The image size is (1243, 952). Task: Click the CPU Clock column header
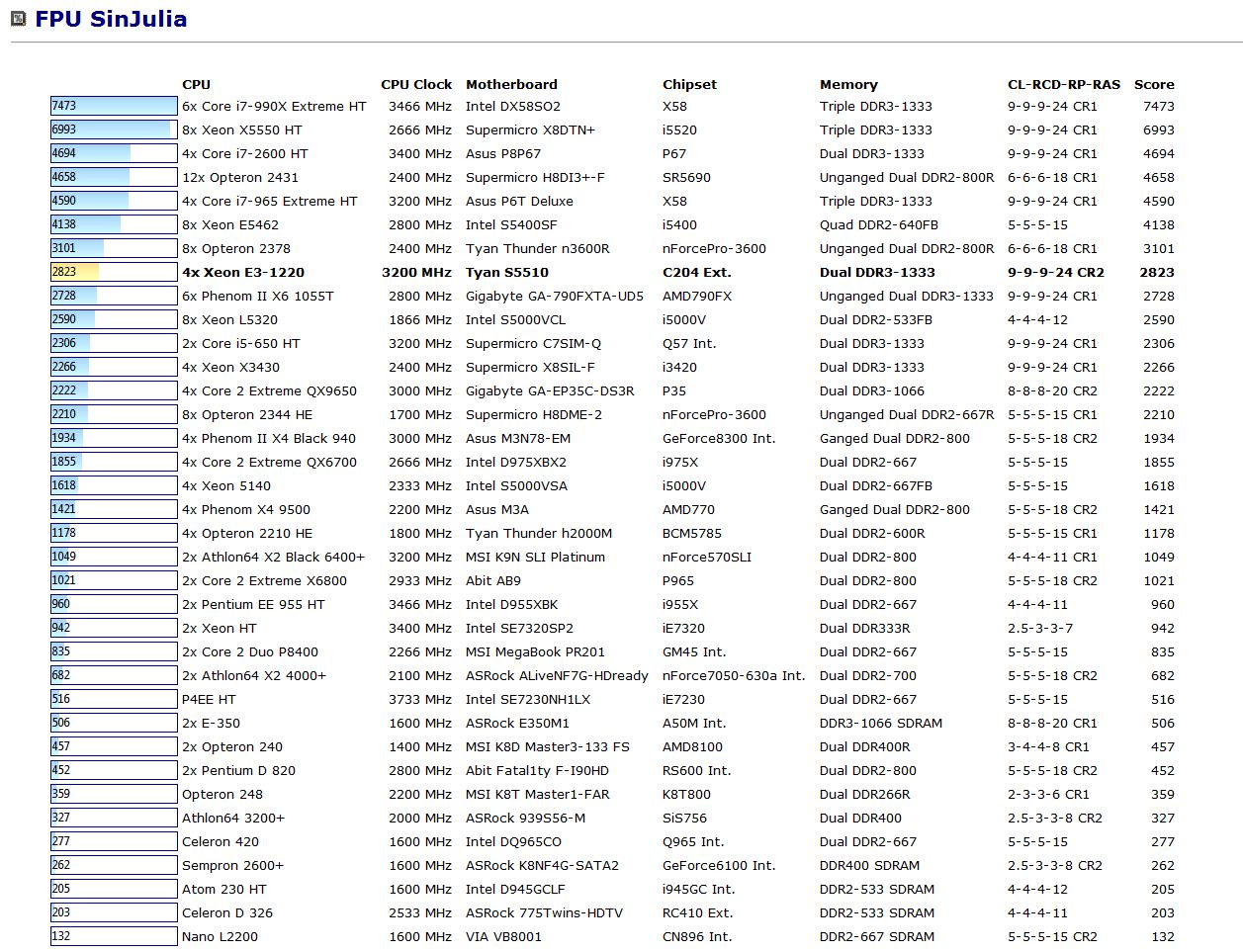tap(416, 84)
